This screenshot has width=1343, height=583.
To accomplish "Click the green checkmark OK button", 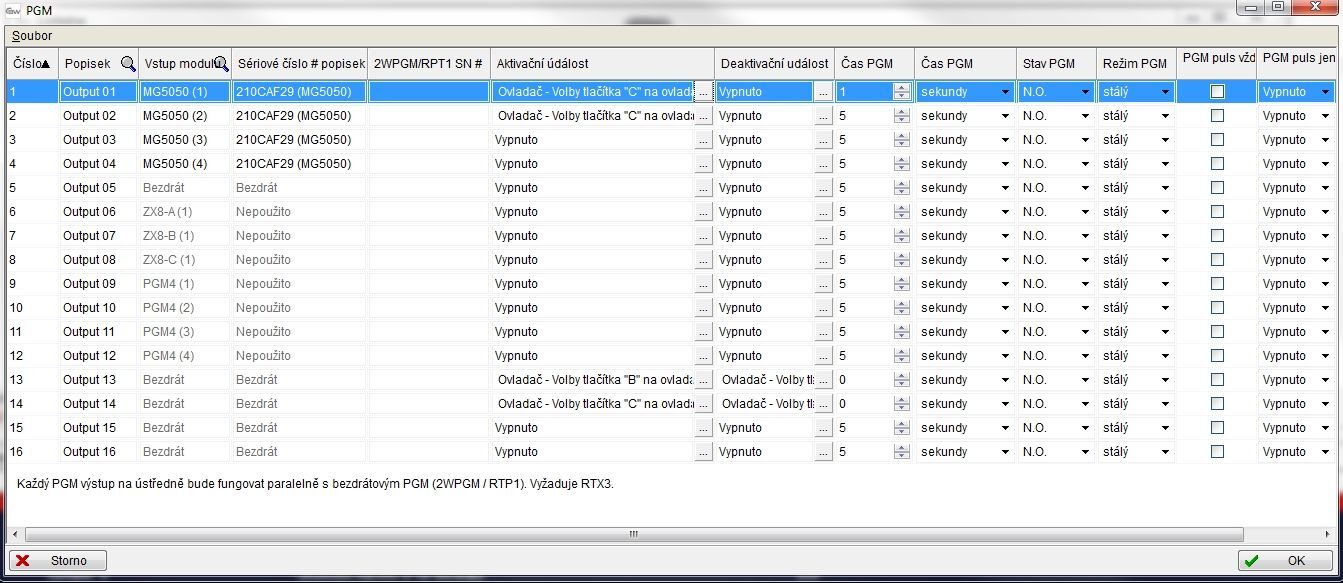I will 1285,561.
